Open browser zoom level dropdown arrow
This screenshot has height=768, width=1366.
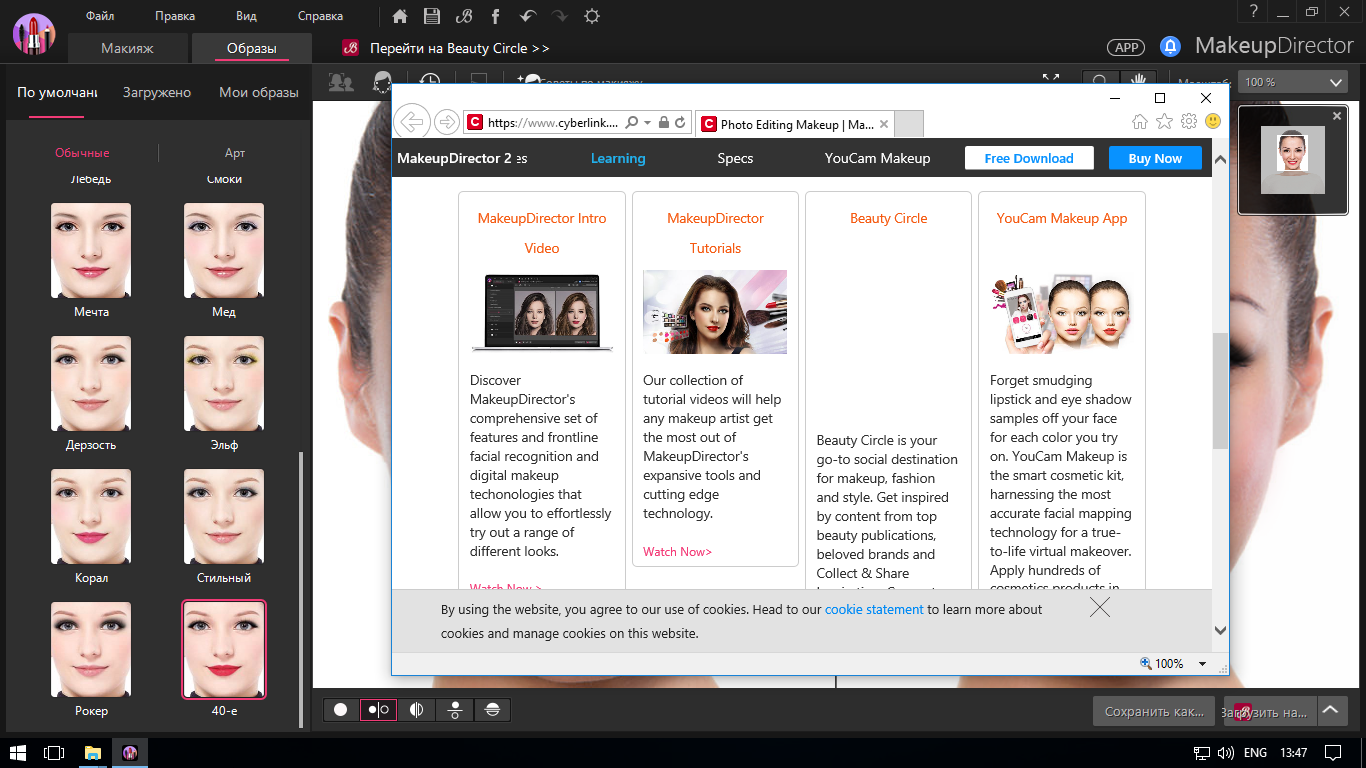[x=1202, y=664]
